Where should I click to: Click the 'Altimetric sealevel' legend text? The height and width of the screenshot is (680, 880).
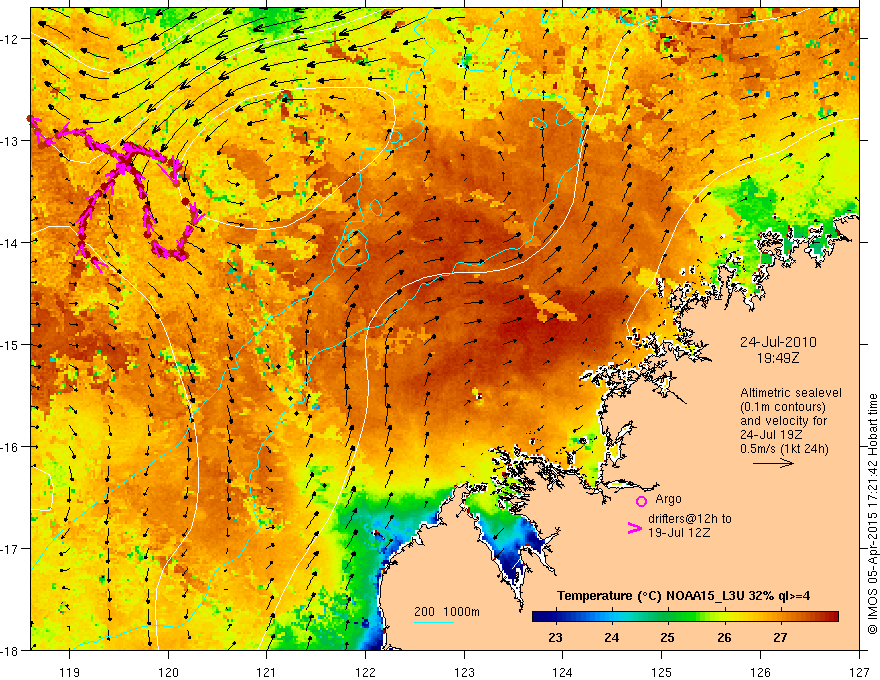(x=791, y=393)
